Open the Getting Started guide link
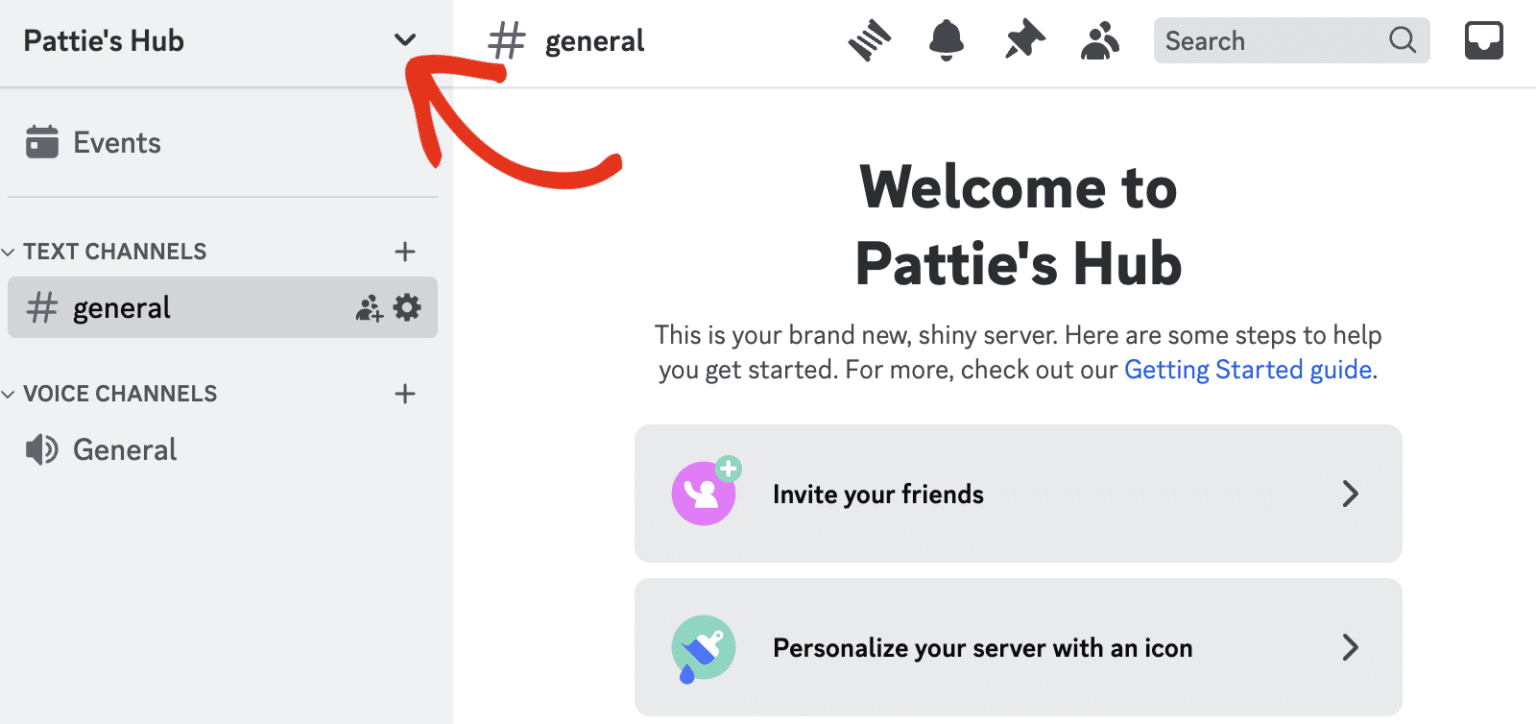 (1247, 369)
